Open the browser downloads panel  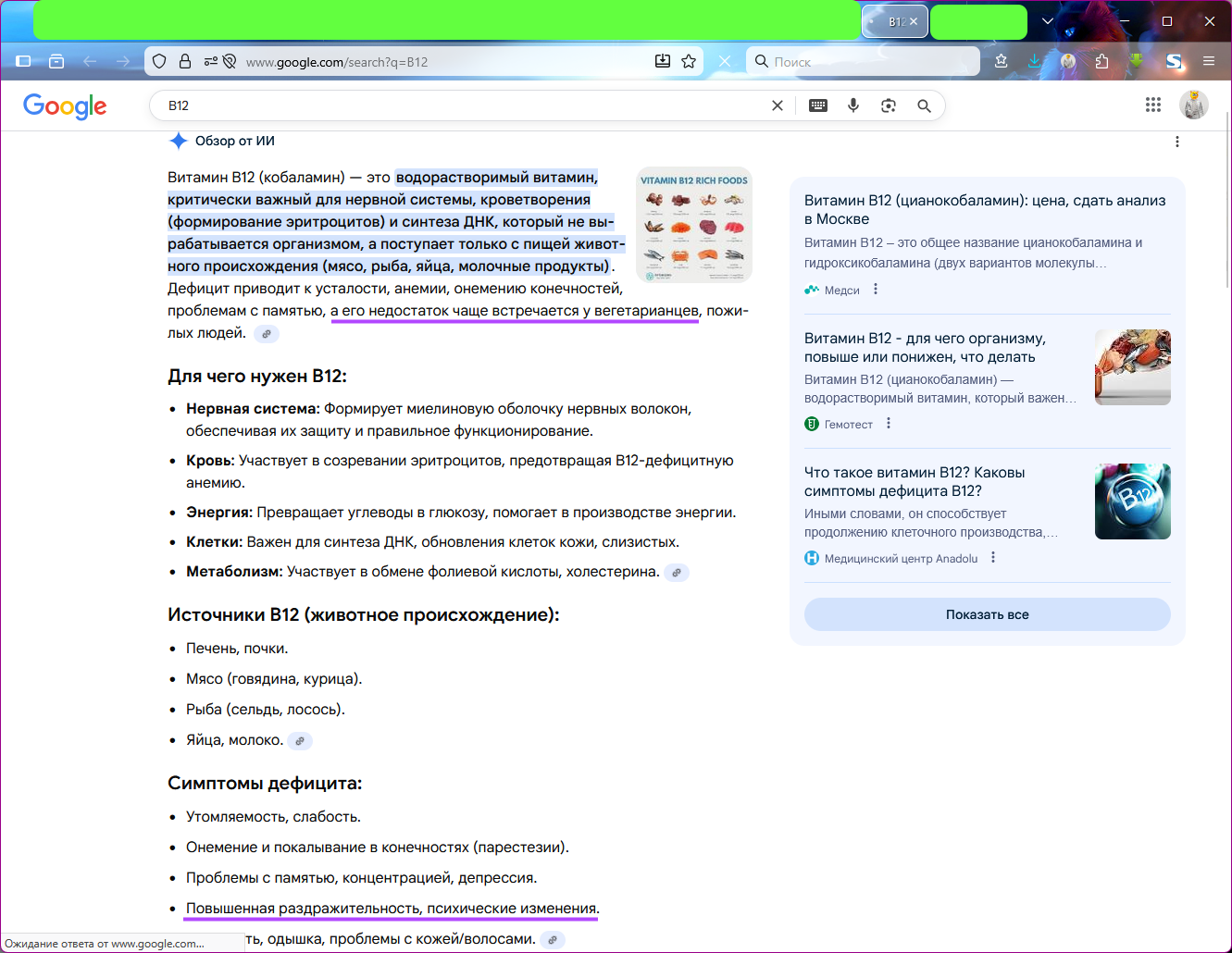pos(1035,61)
